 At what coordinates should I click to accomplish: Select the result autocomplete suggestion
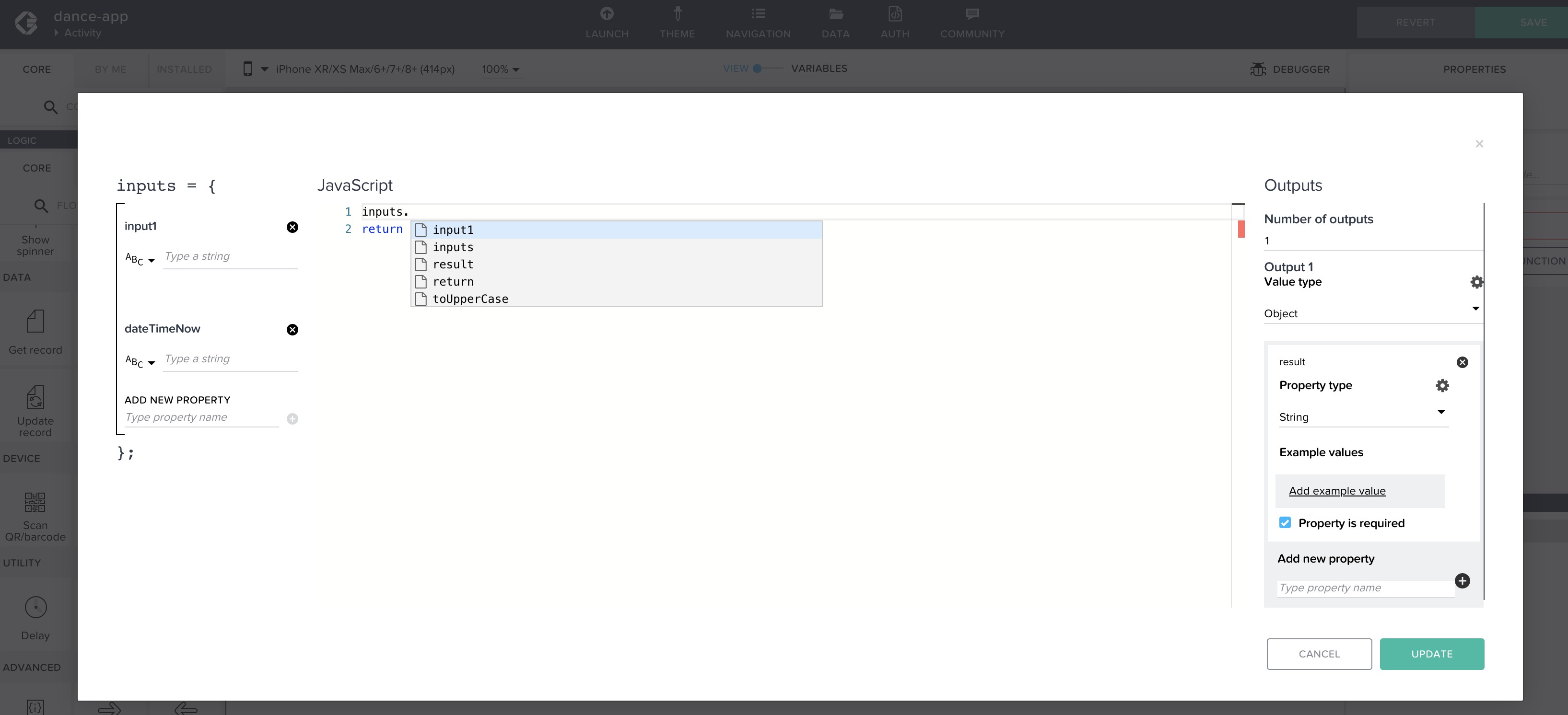(x=616, y=264)
